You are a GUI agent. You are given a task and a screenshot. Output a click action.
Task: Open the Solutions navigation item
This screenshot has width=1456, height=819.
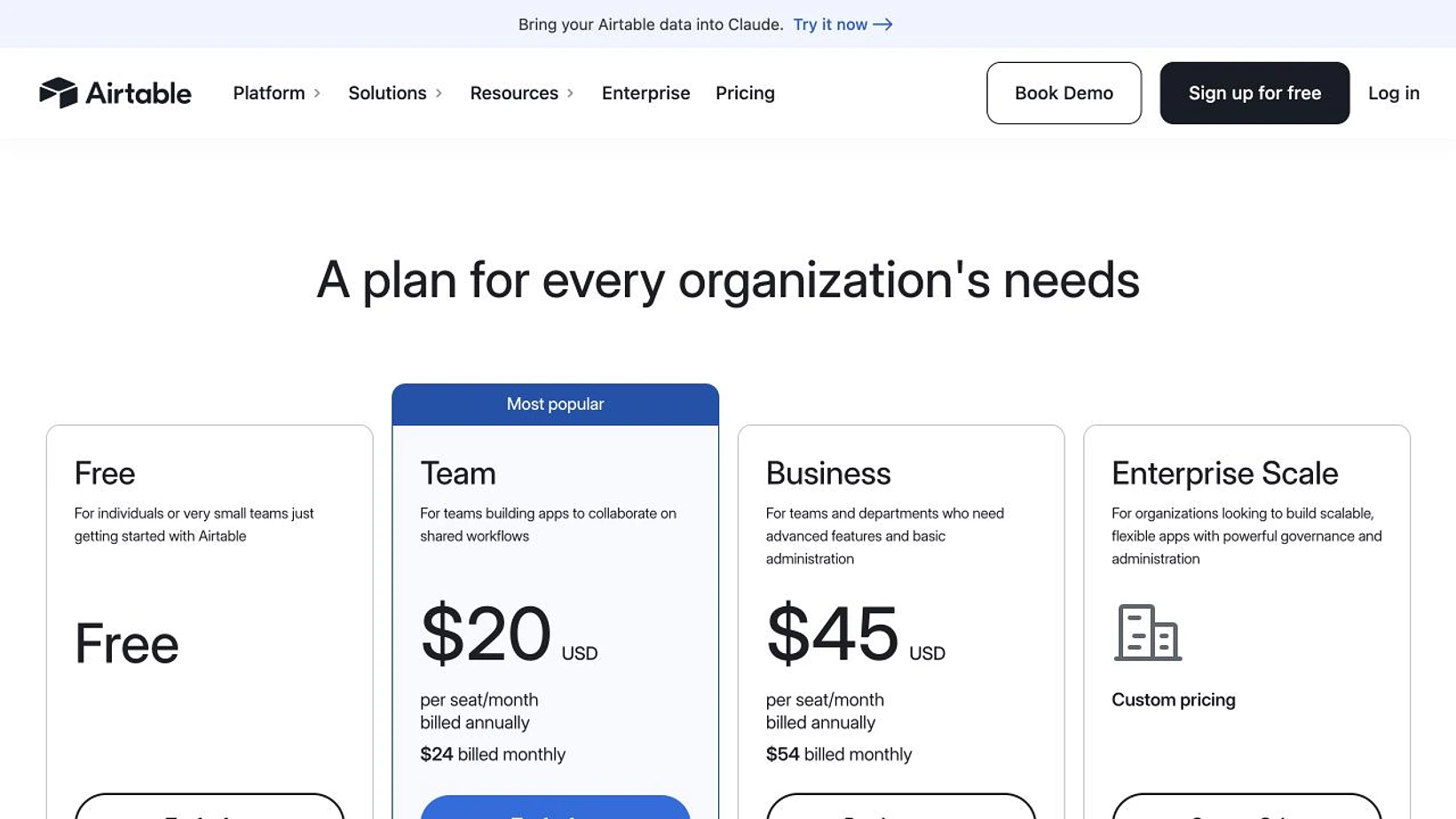(387, 93)
